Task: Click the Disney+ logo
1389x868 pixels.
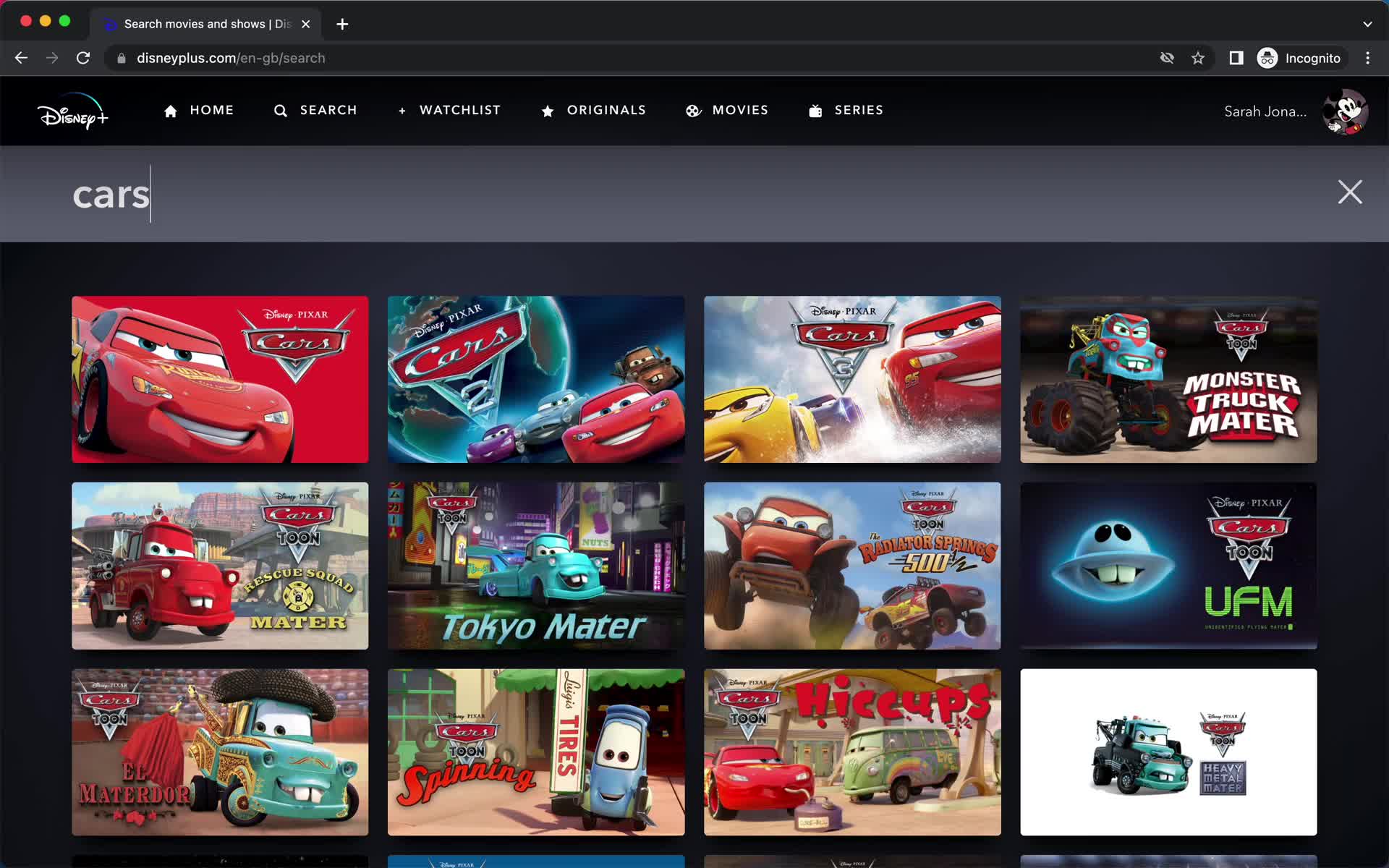Action: click(x=73, y=111)
